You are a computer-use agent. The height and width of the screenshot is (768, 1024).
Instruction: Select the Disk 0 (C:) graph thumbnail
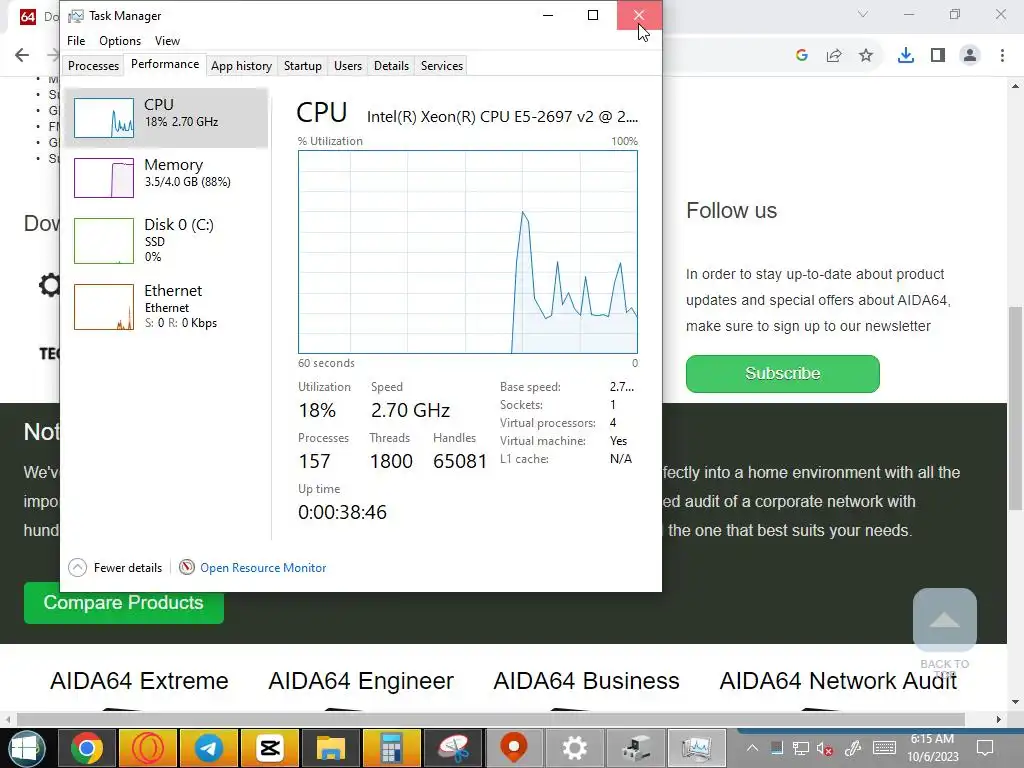pyautogui.click(x=104, y=241)
